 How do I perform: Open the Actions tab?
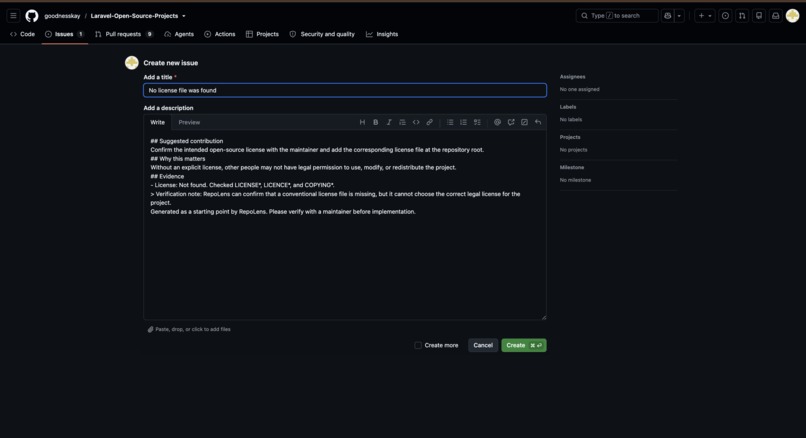[x=219, y=34]
